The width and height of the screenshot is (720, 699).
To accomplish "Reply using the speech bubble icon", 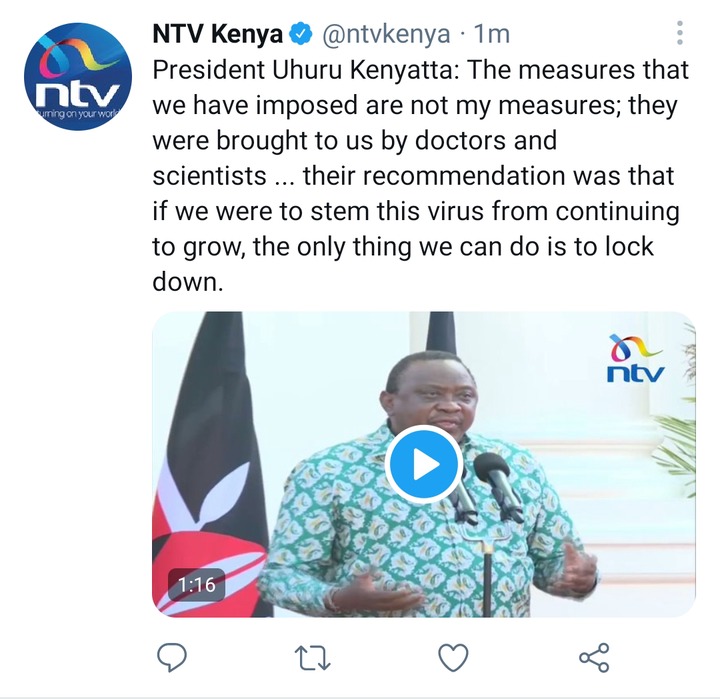I will [172, 657].
